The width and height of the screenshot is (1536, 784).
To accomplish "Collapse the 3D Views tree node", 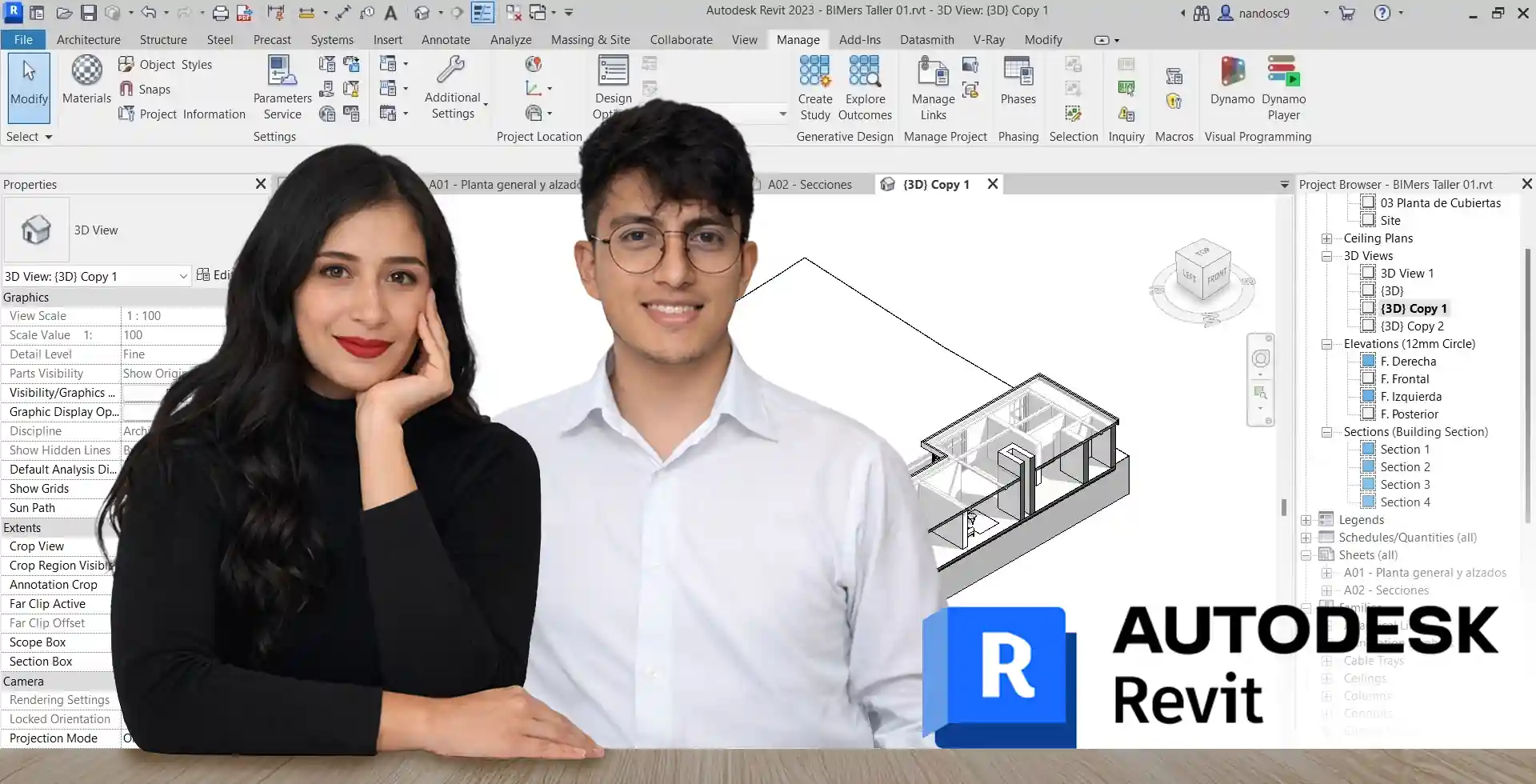I will [1326, 256].
